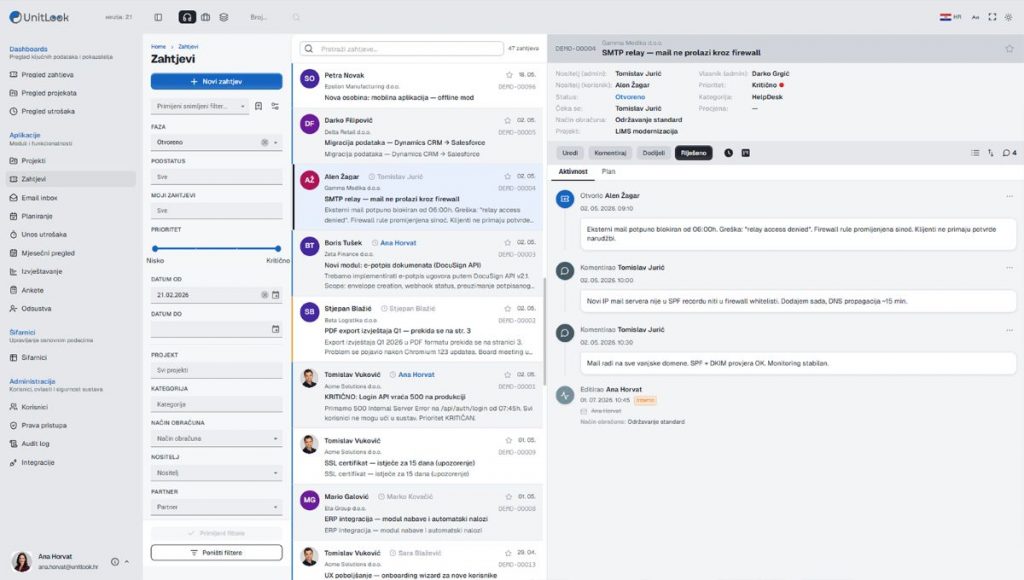This screenshot has width=1024, height=580.
Task: Click the priority slider left handle at Nisko
Action: pyautogui.click(x=155, y=248)
